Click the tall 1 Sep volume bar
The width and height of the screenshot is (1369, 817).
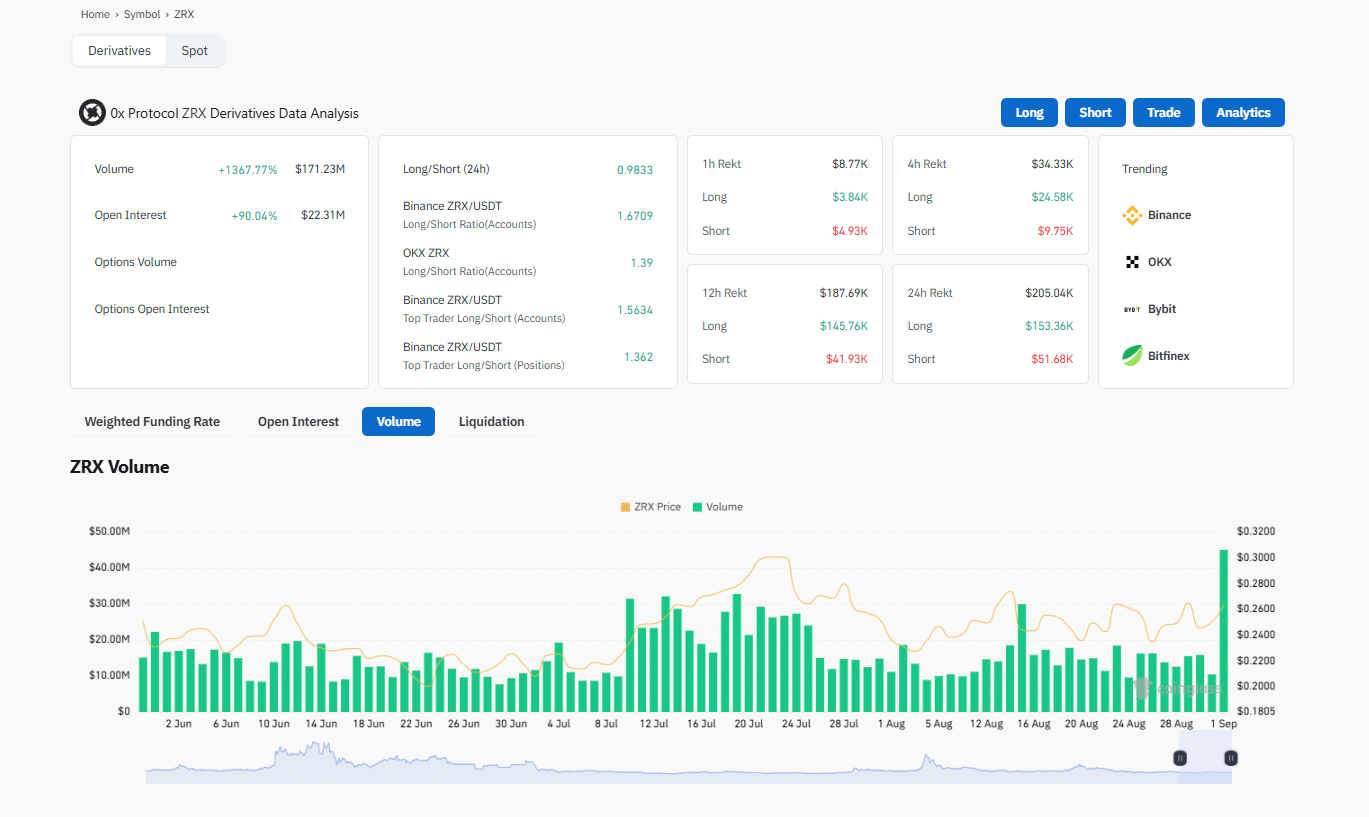coord(1223,630)
